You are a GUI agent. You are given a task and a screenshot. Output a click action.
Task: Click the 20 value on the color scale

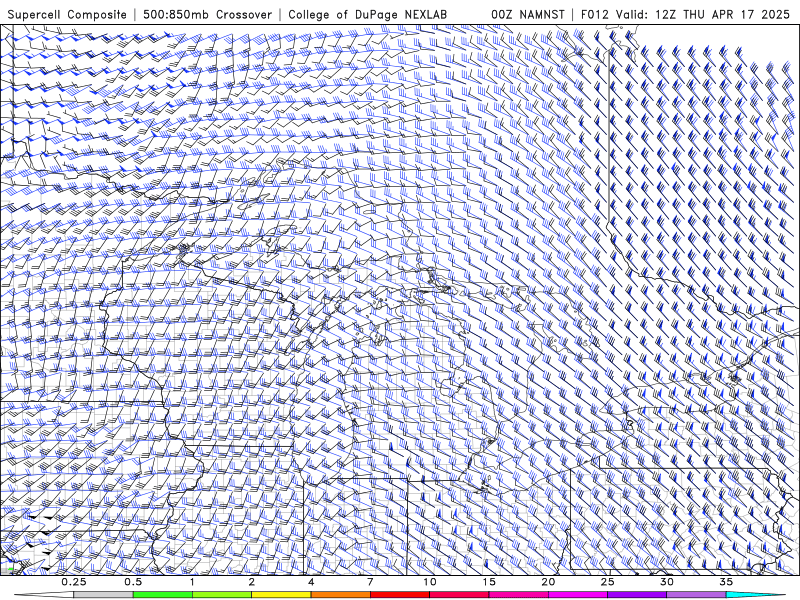[548, 582]
